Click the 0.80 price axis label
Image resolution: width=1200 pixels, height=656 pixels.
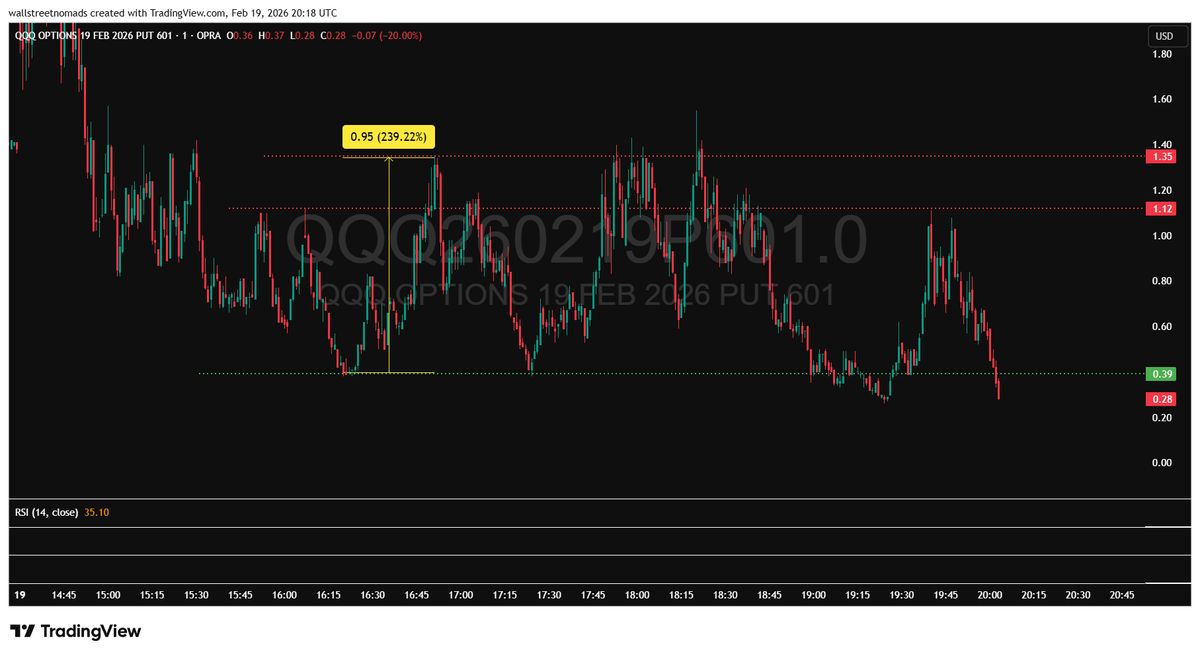tap(1161, 281)
